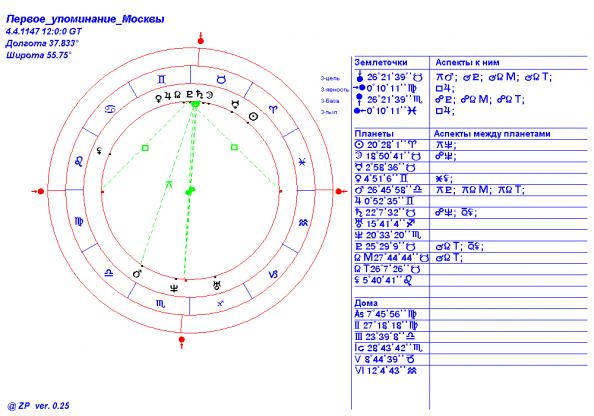Select the Saturn position 22°7'32'' row

(385, 213)
